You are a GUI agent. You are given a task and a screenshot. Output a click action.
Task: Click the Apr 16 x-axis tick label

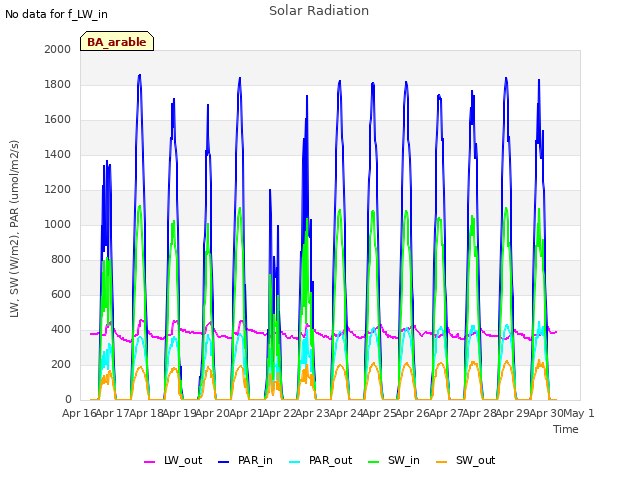[x=79, y=413]
